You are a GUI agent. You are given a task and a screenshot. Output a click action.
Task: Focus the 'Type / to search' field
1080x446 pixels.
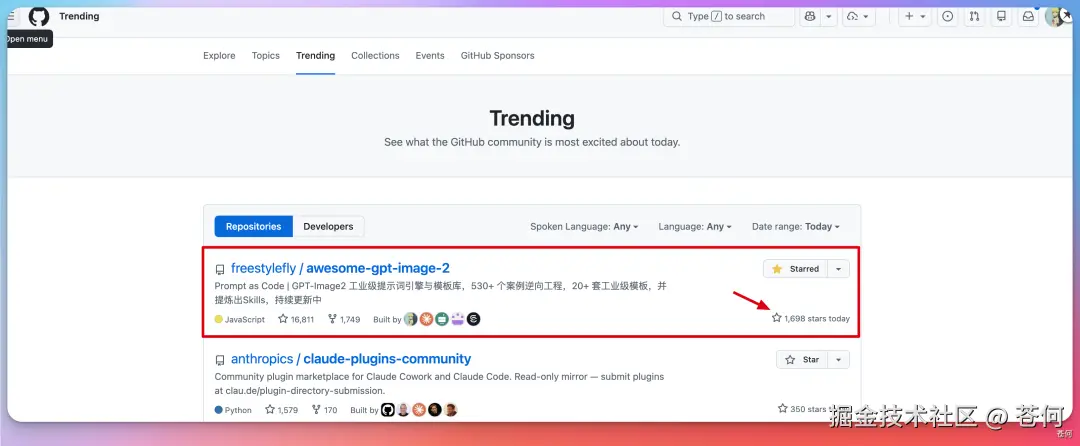[x=729, y=17]
